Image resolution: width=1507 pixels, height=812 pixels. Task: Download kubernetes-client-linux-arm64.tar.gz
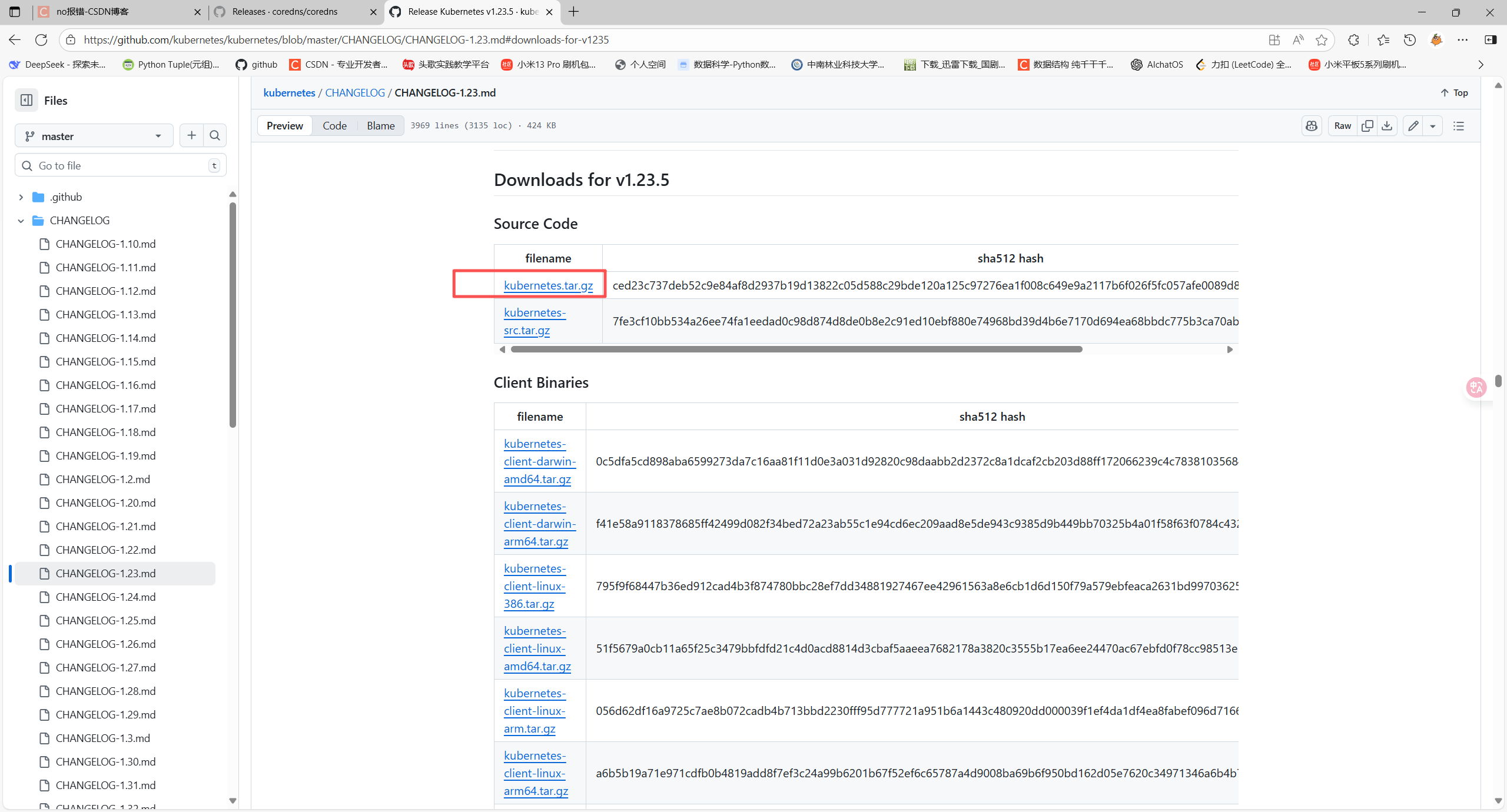pos(536,773)
